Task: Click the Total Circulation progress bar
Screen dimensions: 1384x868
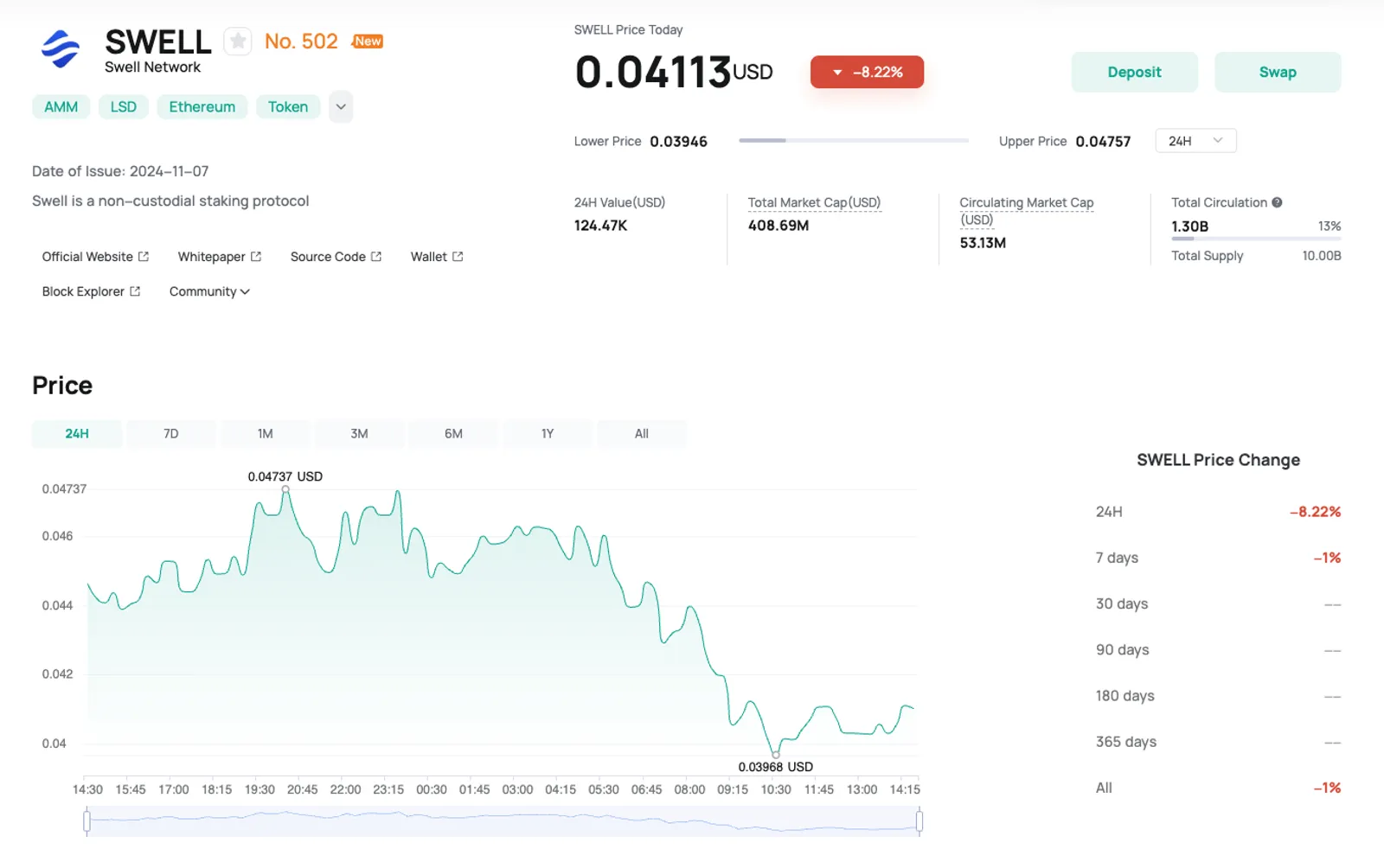Action: [x=1256, y=239]
